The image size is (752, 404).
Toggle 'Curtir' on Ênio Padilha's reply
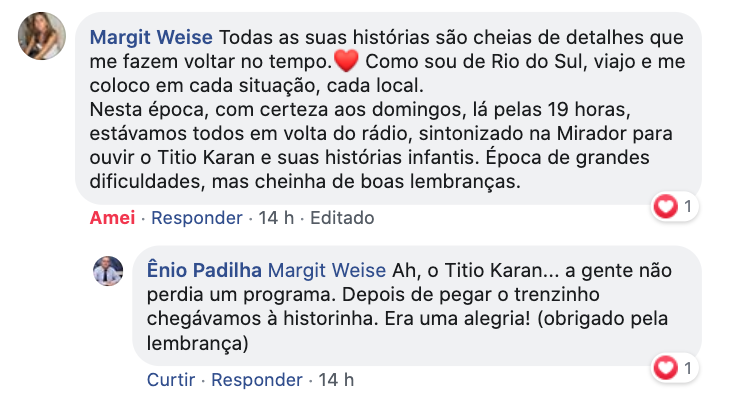click(x=172, y=380)
